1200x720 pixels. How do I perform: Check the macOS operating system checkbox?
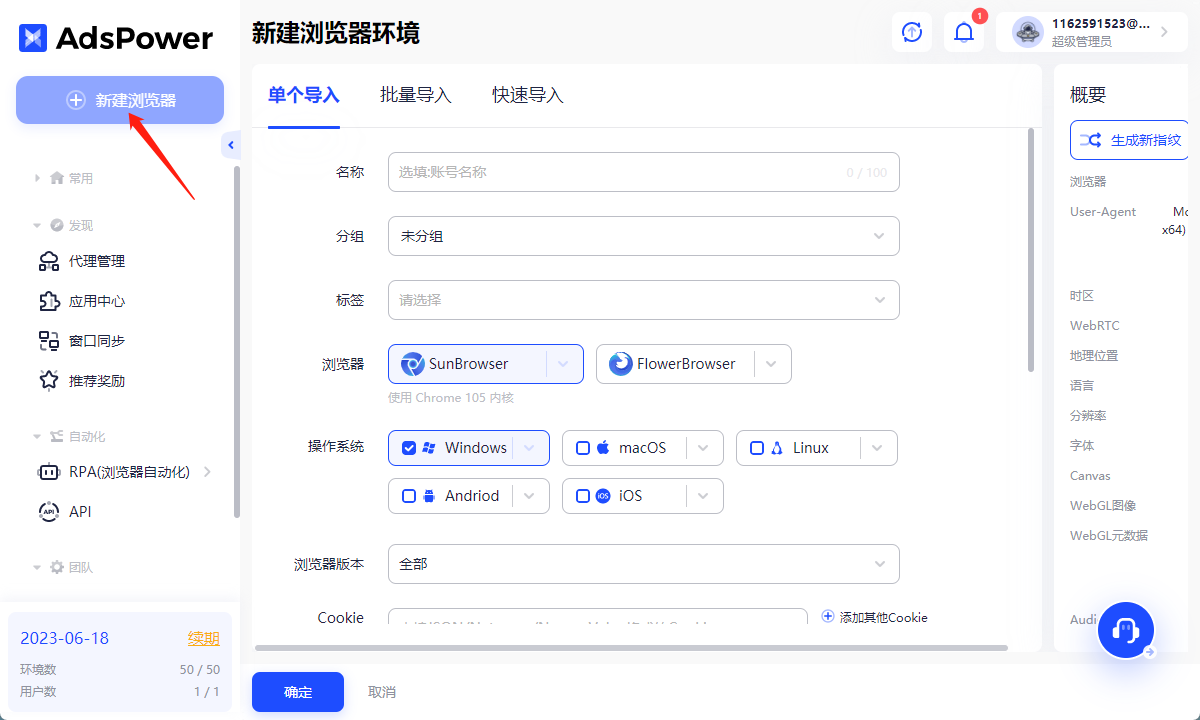click(x=583, y=448)
